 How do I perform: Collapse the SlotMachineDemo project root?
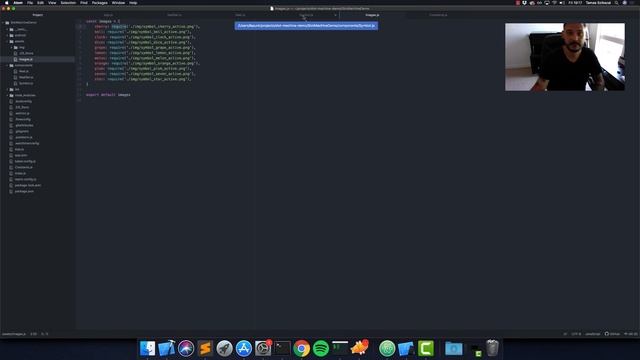coord(3,23)
